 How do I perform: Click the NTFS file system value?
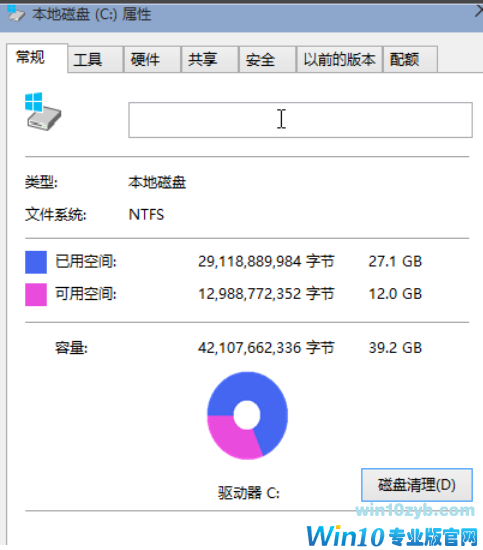tap(146, 215)
